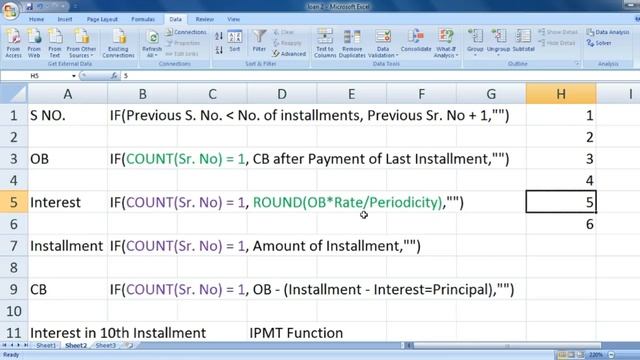Sort Z to A descending
The image size is (640, 360).
[x=219, y=50]
